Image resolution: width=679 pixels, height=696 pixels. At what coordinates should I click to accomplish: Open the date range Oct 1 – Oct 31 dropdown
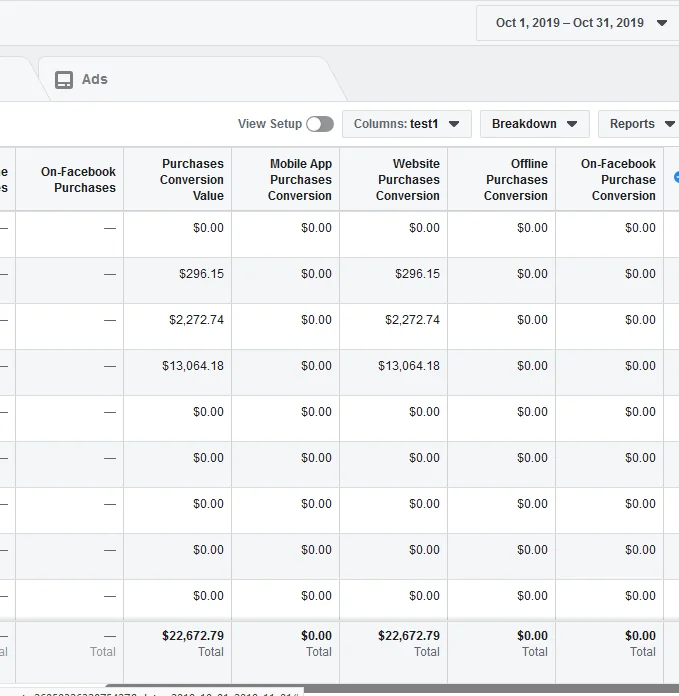coord(577,23)
